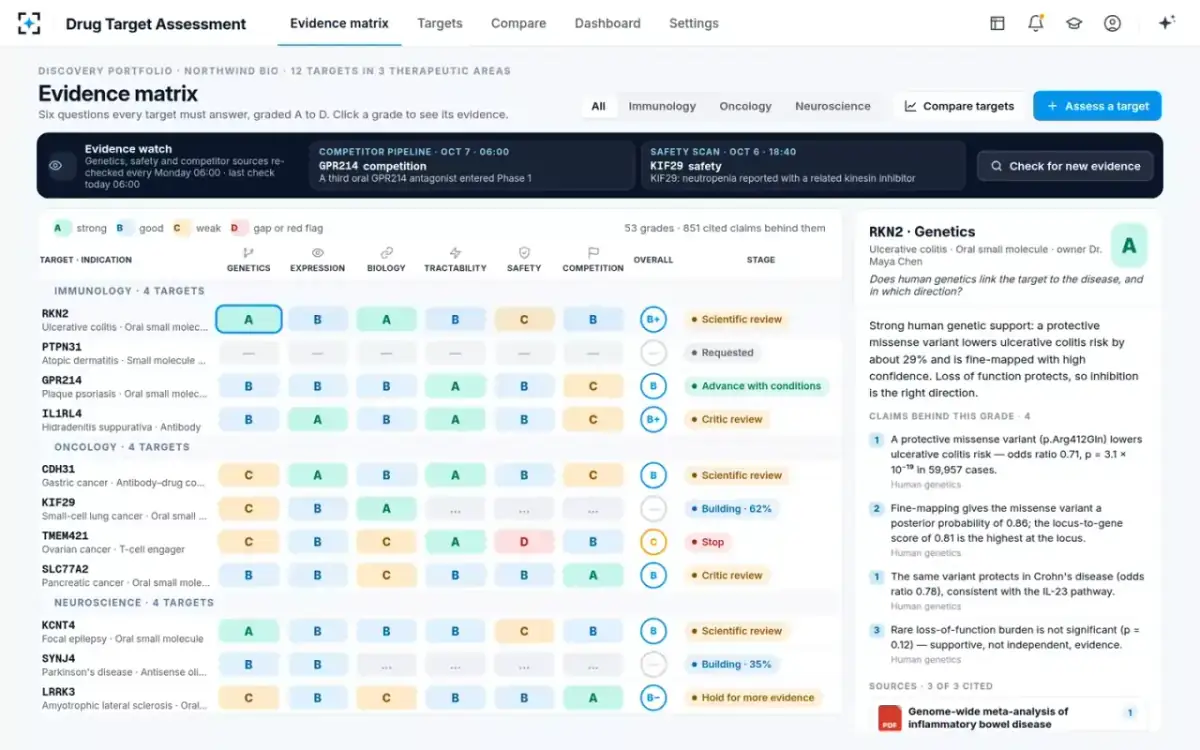This screenshot has width=1200, height=750.
Task: Select KCNT4 Genetics grade A cell
Action: point(249,631)
